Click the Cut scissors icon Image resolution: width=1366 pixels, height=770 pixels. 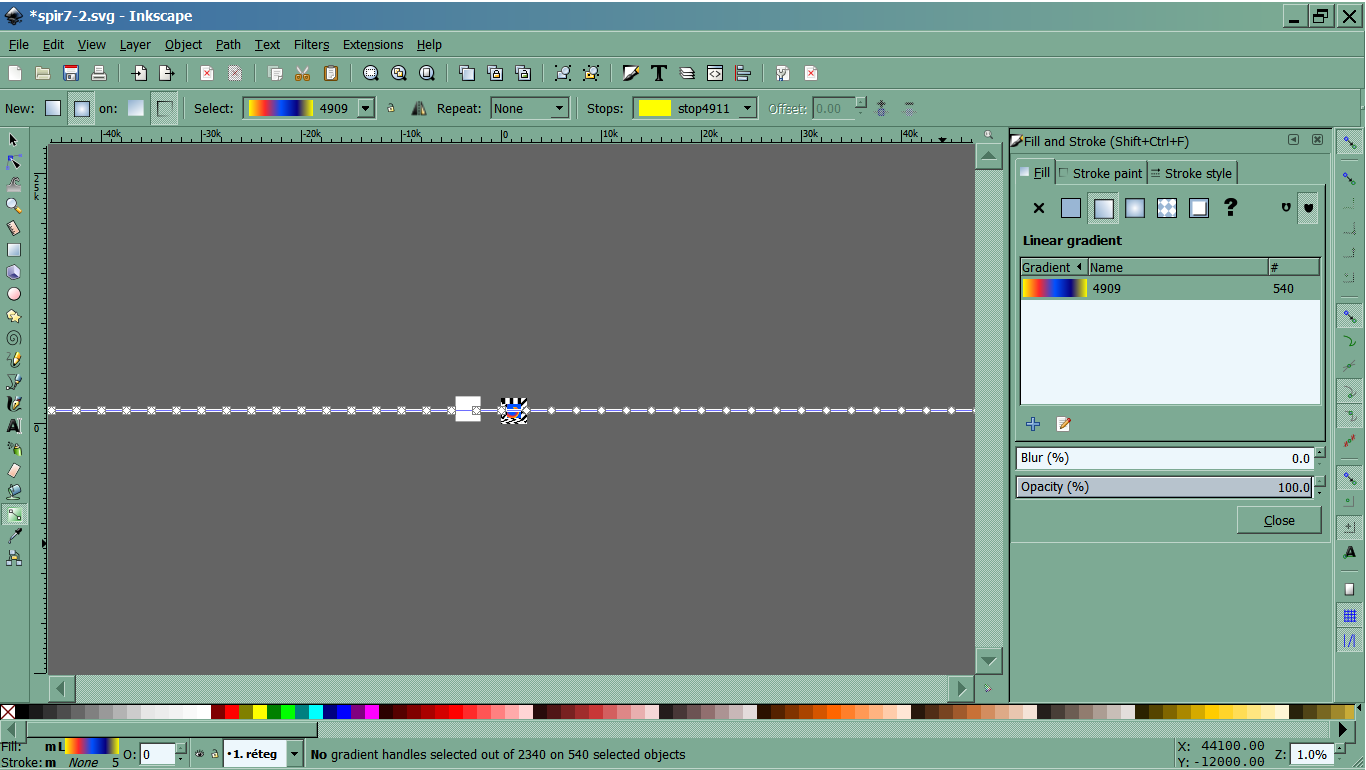(x=303, y=73)
